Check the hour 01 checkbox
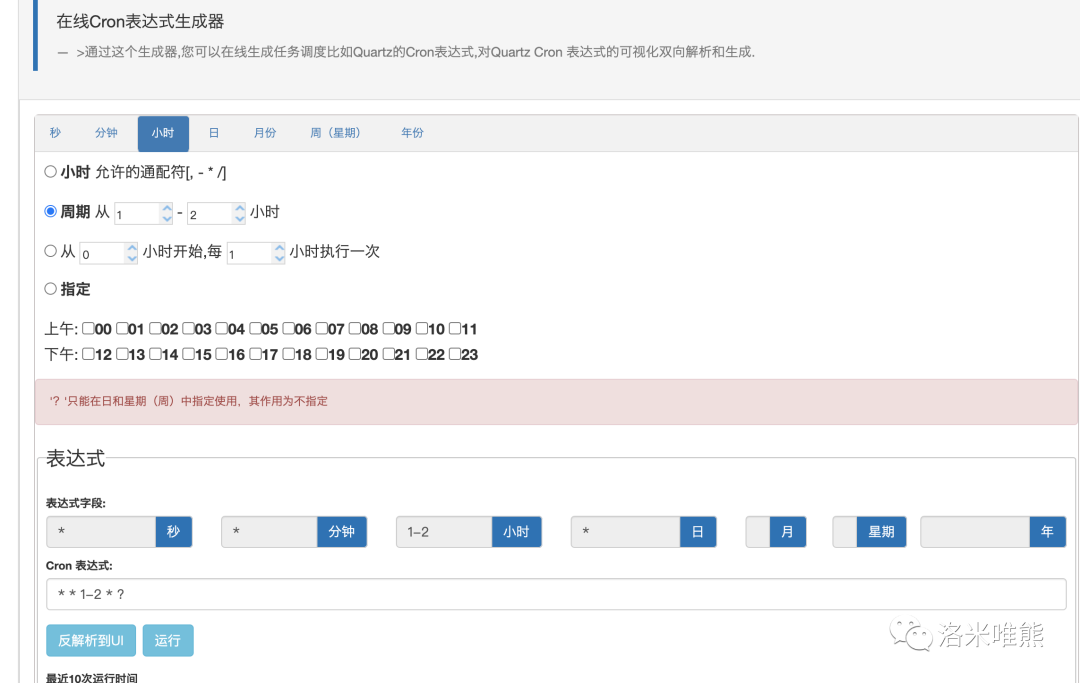The image size is (1080, 683). tap(122, 328)
